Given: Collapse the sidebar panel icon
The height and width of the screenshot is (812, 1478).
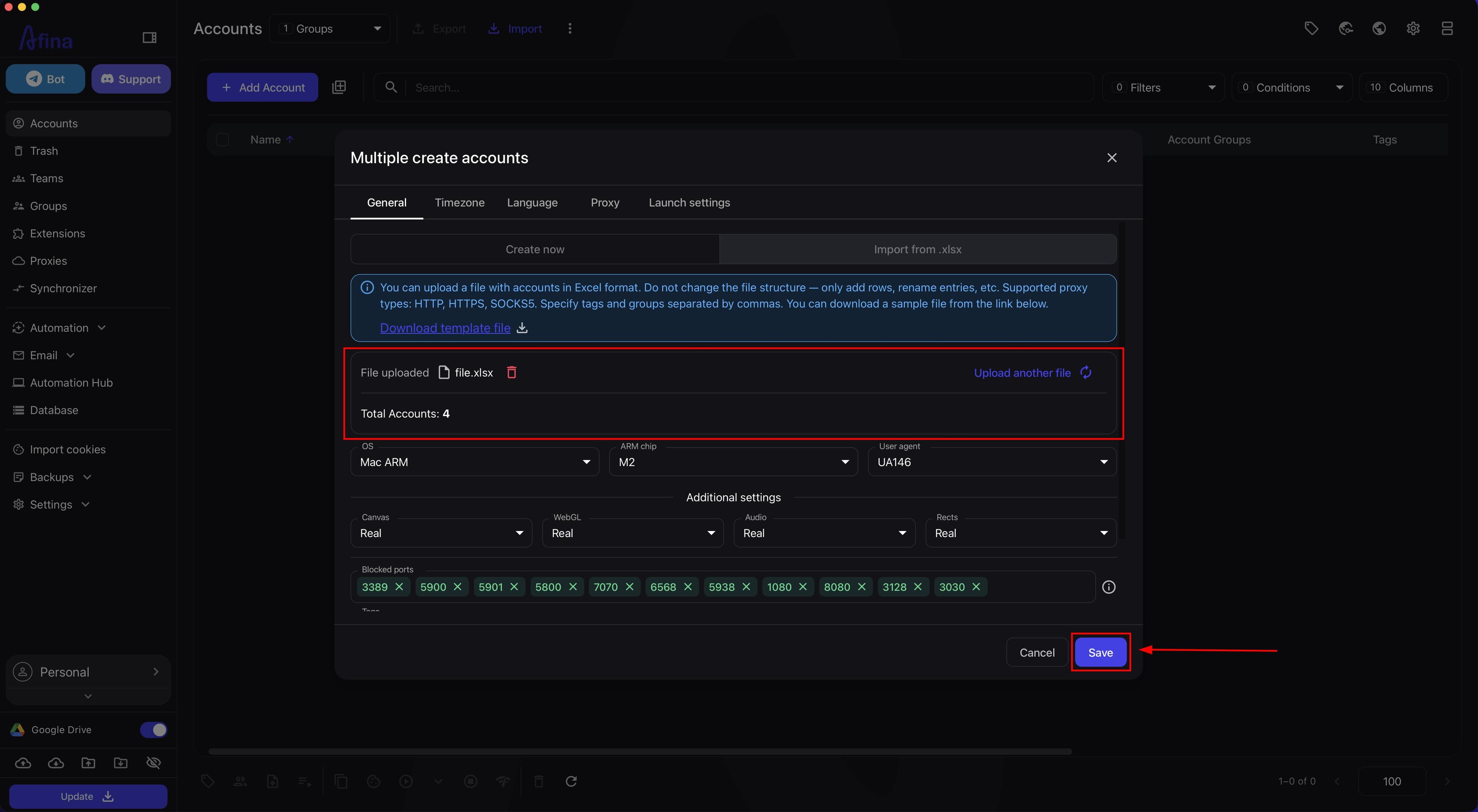Looking at the screenshot, I should 149,38.
